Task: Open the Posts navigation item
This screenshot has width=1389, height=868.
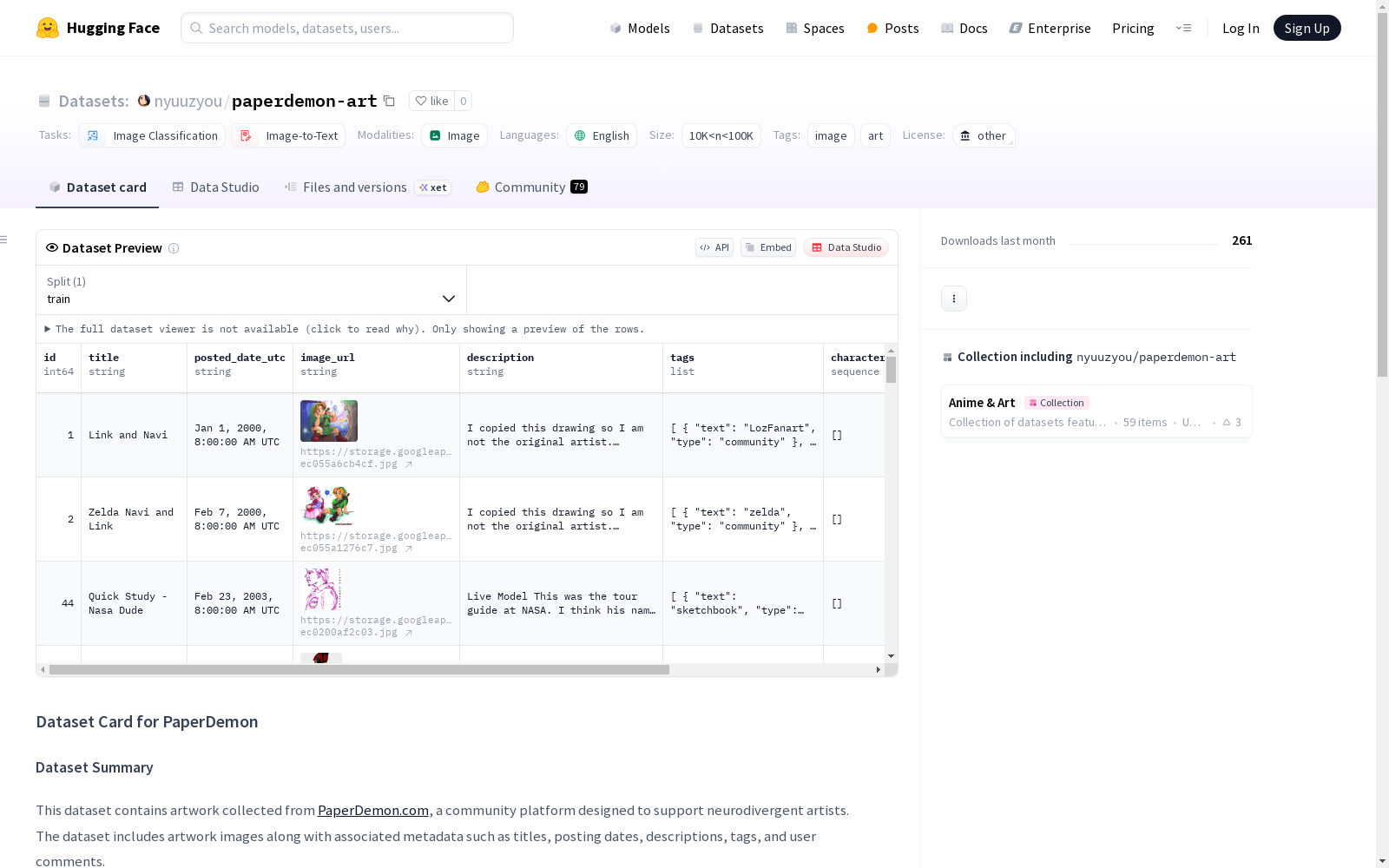Action: coord(892,28)
